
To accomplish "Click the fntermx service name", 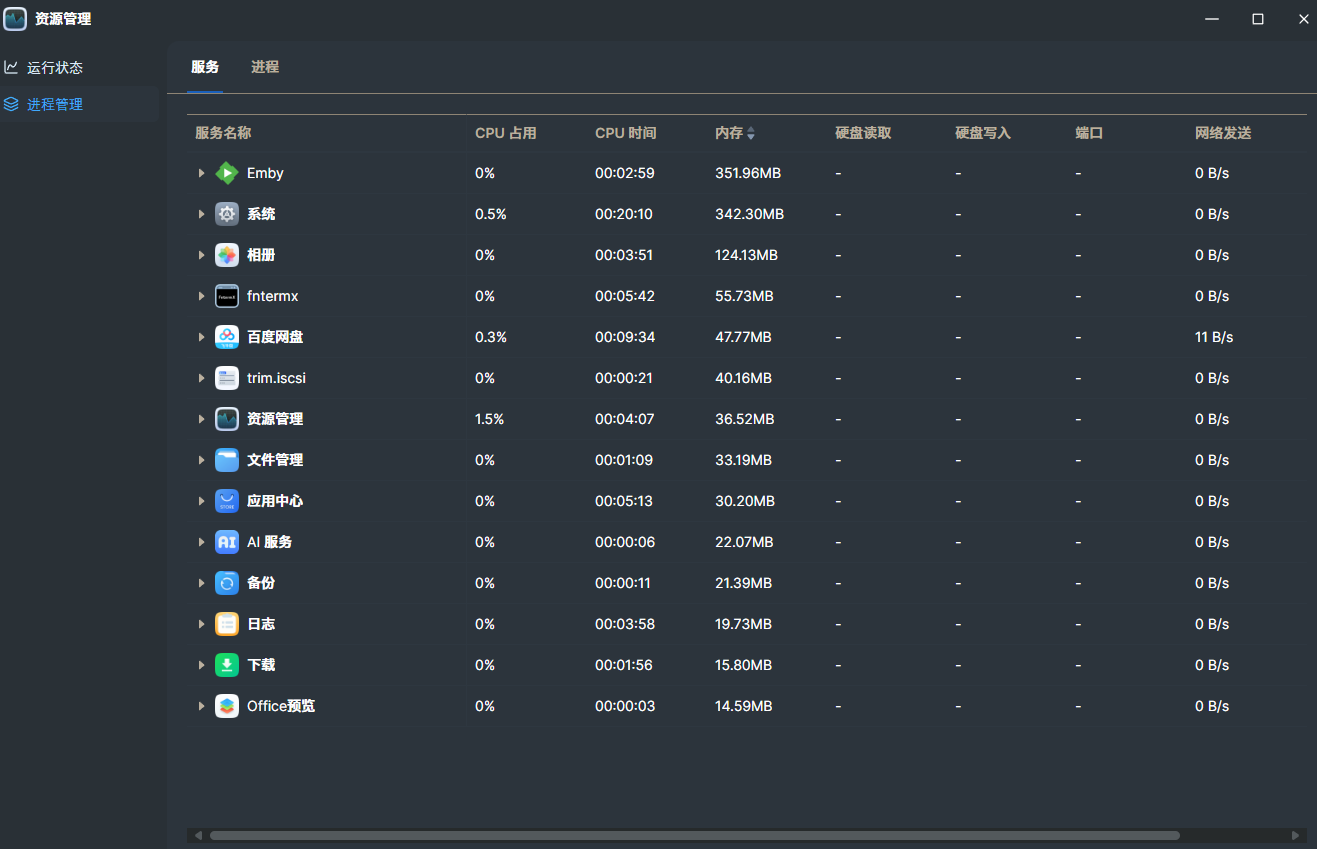I will (273, 296).
